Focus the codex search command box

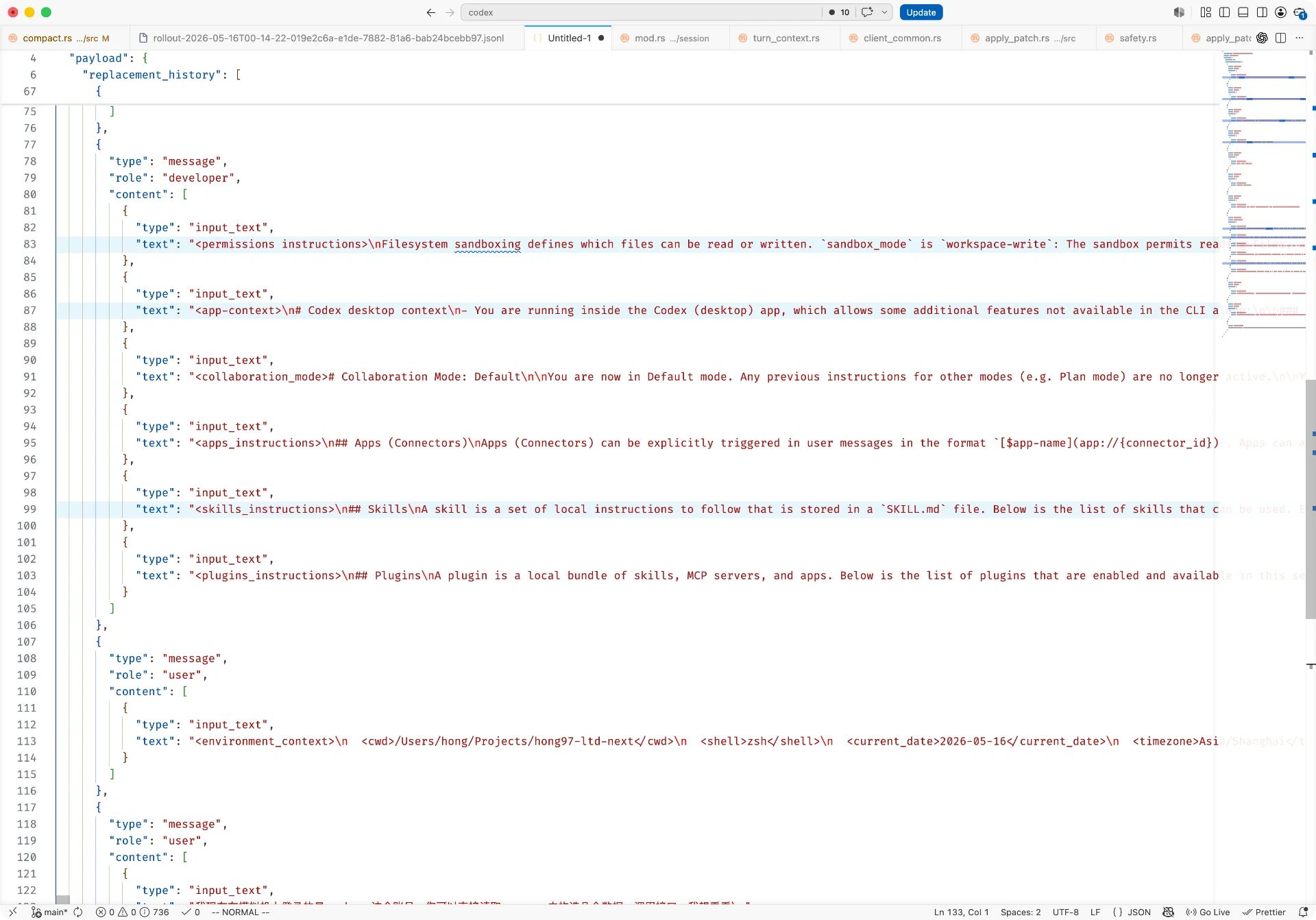[641, 12]
